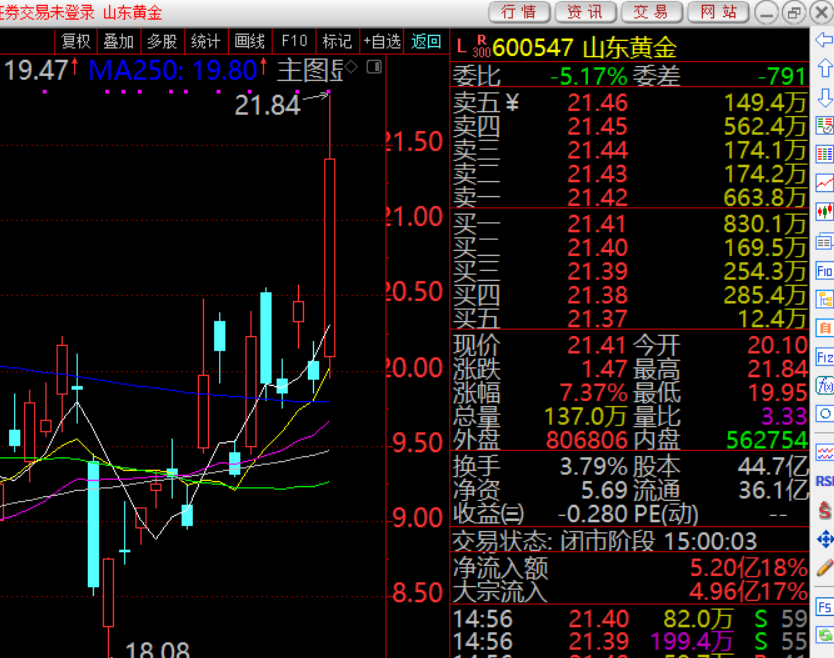Open the 画线 drawing tools dropdown
This screenshot has width=834, height=658.
[249, 41]
